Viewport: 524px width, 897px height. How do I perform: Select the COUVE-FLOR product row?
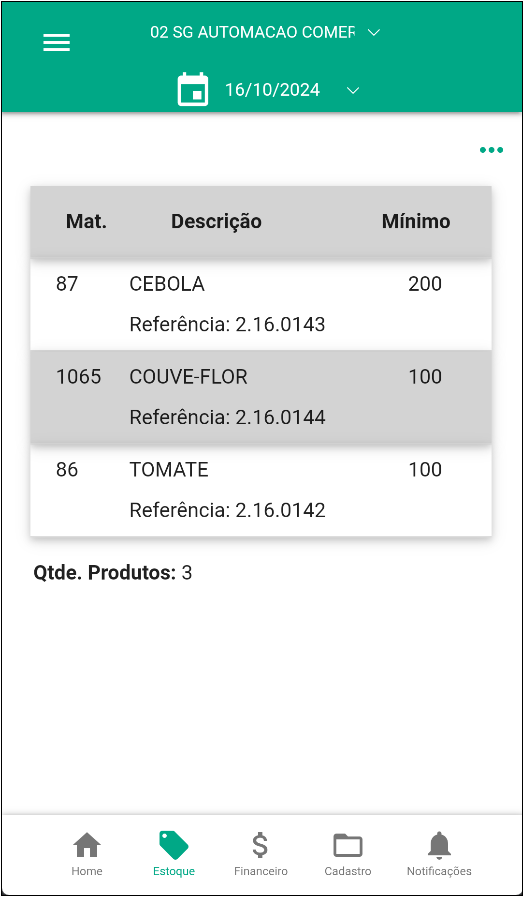pos(261,397)
